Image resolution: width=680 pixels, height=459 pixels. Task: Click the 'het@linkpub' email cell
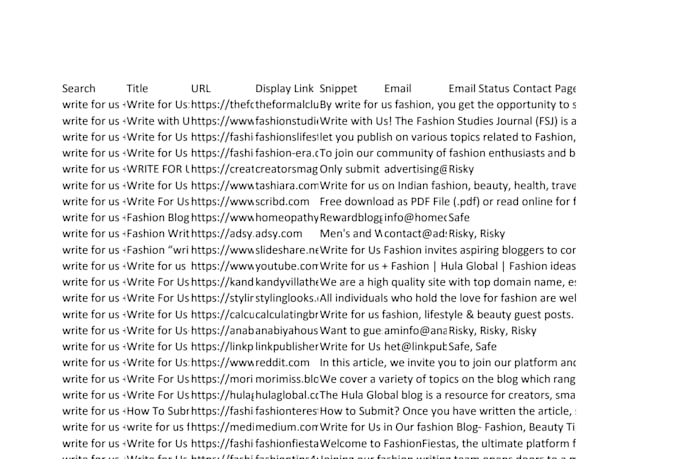(415, 347)
